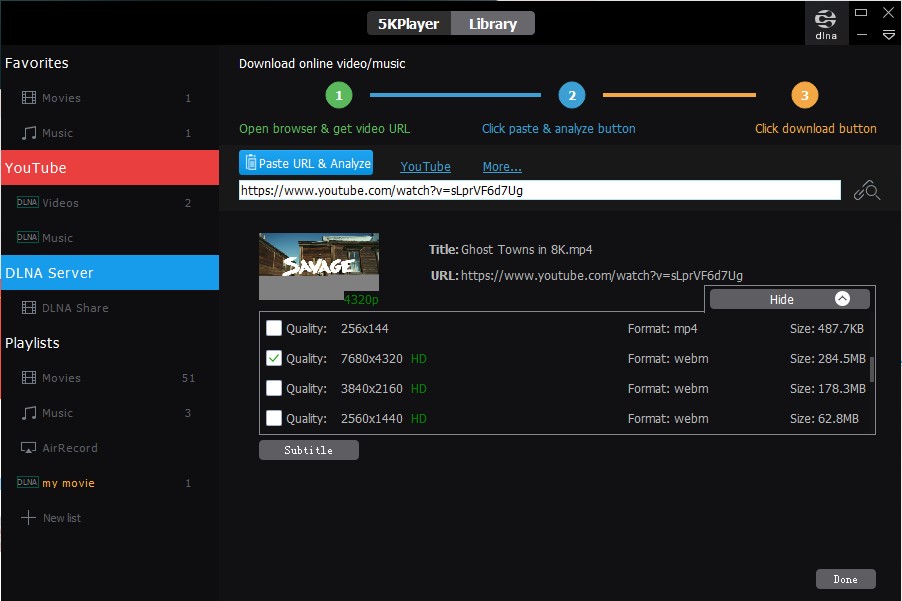Click the Done button
This screenshot has width=902, height=601.
[x=846, y=579]
